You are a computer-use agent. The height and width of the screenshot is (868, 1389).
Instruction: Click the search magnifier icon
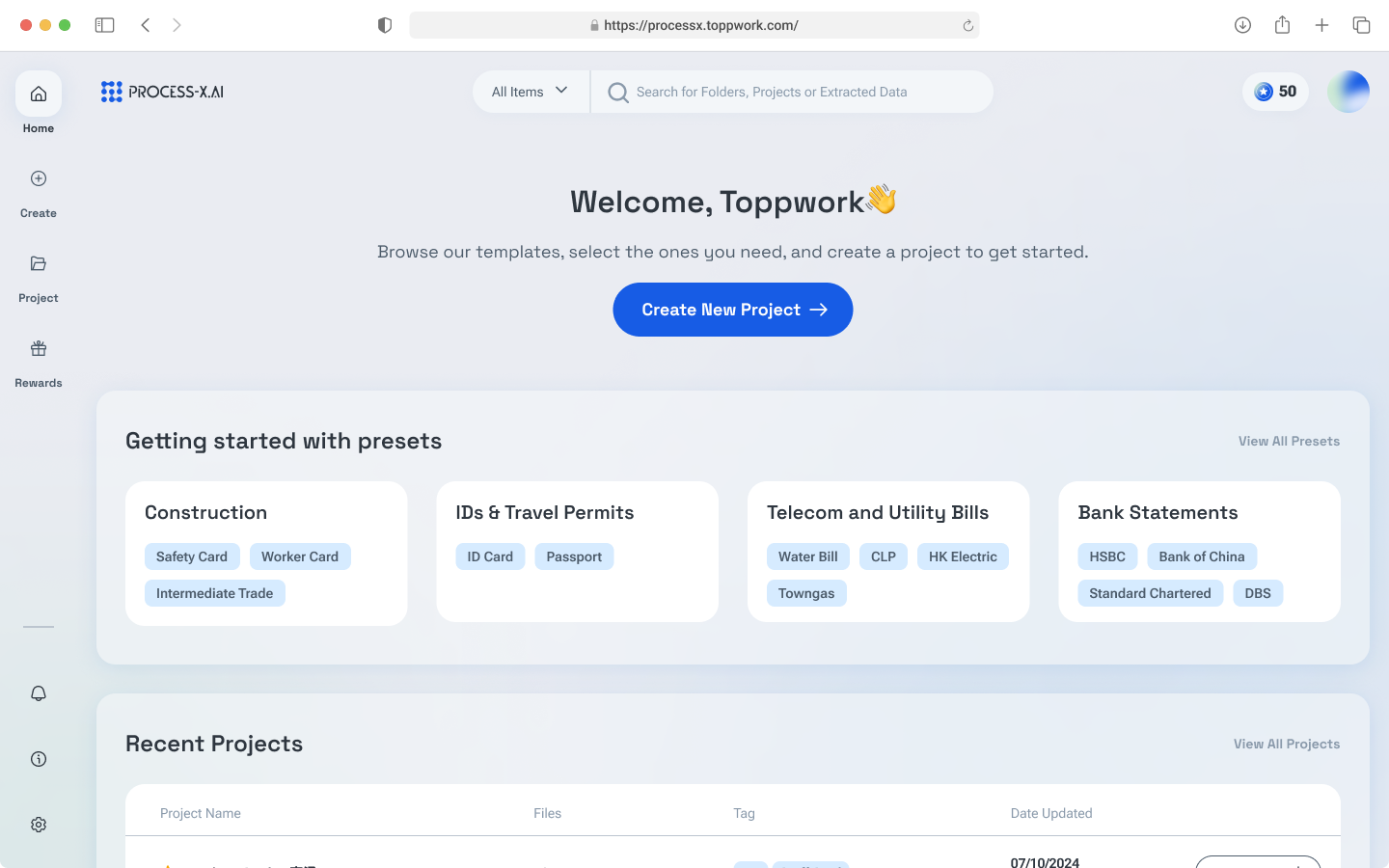[x=618, y=93]
